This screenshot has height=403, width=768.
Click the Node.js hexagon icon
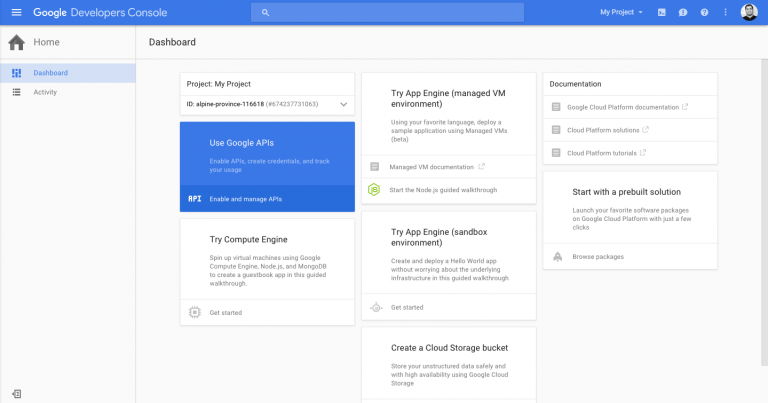point(374,190)
